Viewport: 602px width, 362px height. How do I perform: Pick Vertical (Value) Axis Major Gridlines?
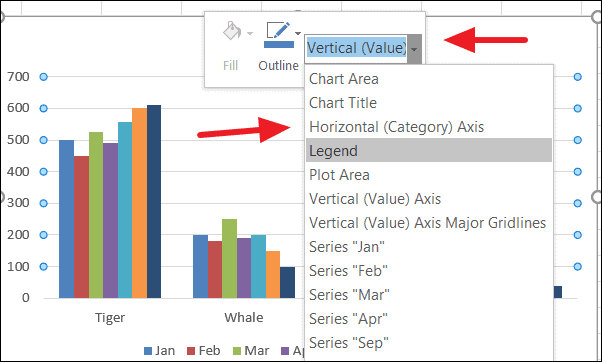[x=429, y=223]
